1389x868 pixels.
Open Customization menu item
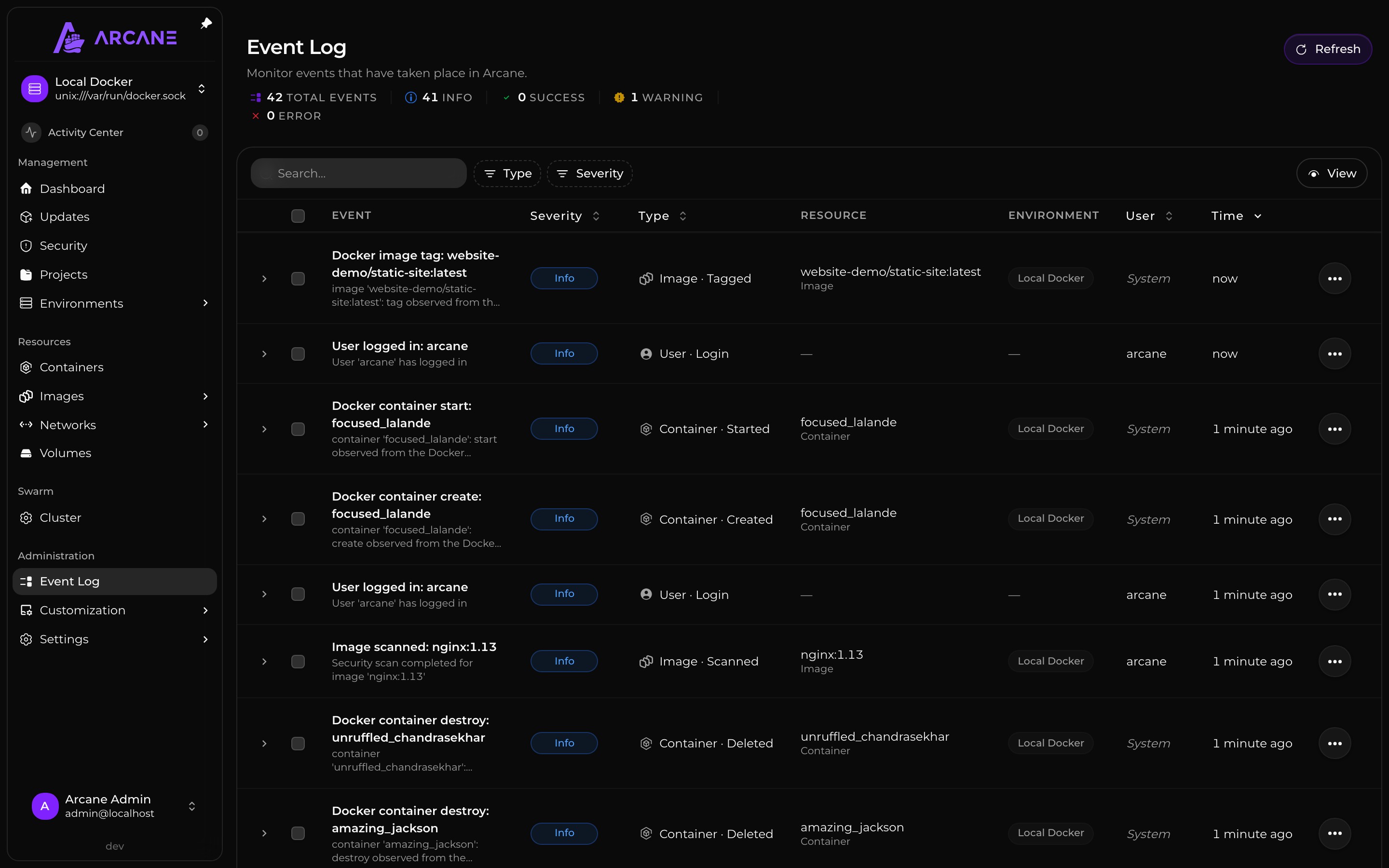115,610
